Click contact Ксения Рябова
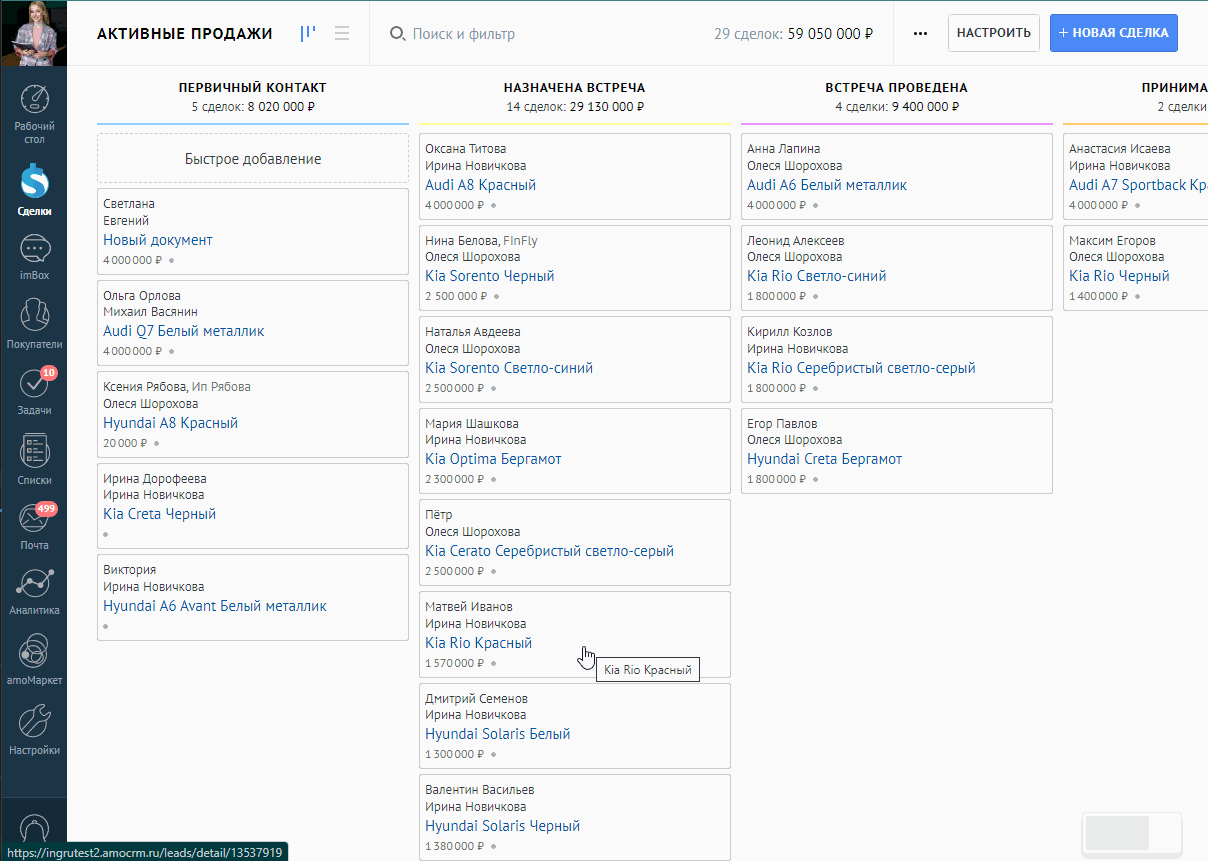 [x=144, y=387]
